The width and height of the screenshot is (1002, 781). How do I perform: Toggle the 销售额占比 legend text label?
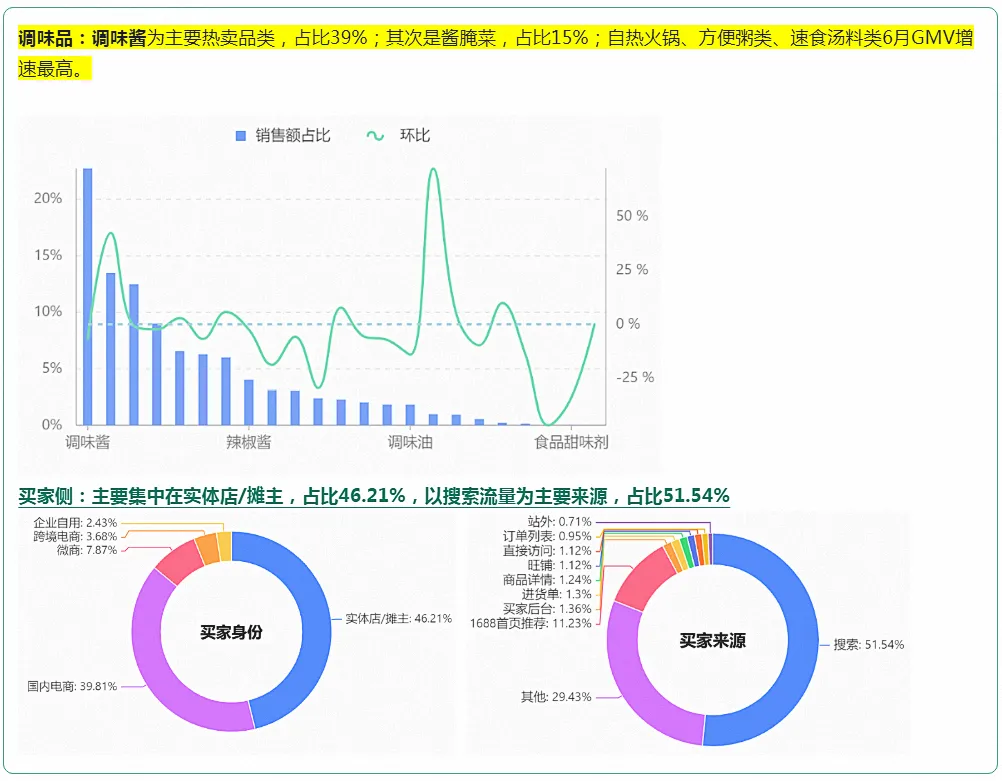coord(292,136)
